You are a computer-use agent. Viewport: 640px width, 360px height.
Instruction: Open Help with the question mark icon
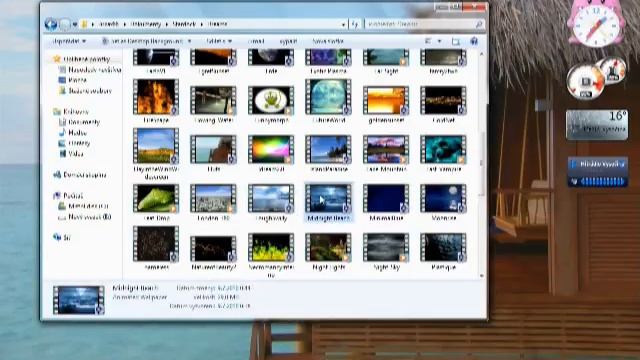tap(474, 41)
